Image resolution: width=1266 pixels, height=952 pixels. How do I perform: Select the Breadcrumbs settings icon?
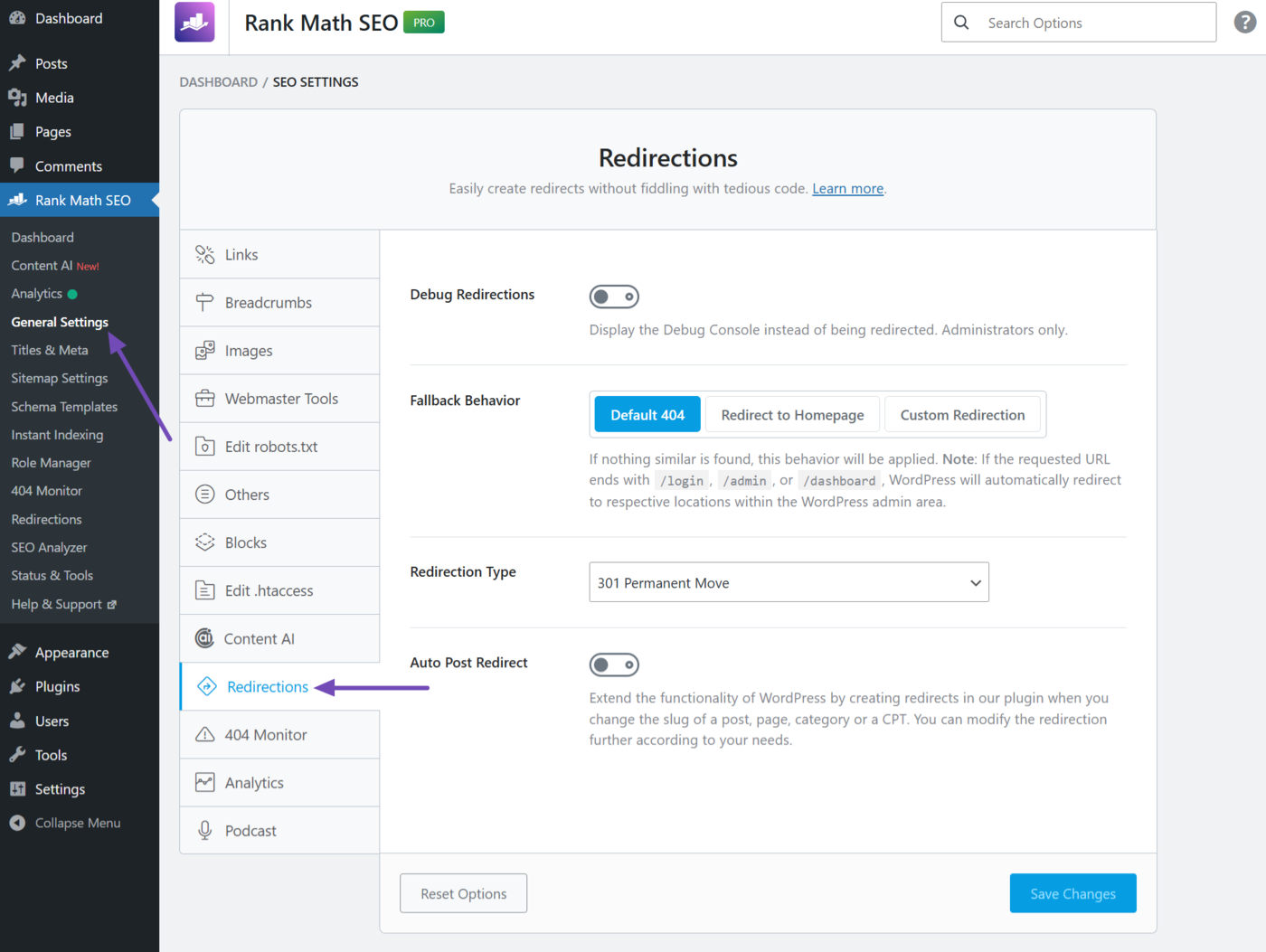205,302
